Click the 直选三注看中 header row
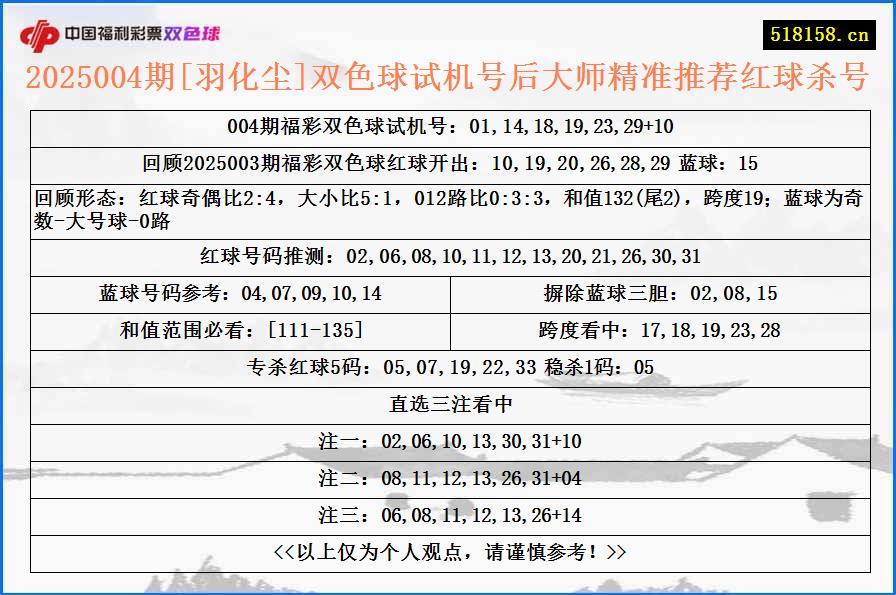896x595 pixels. tap(448, 404)
